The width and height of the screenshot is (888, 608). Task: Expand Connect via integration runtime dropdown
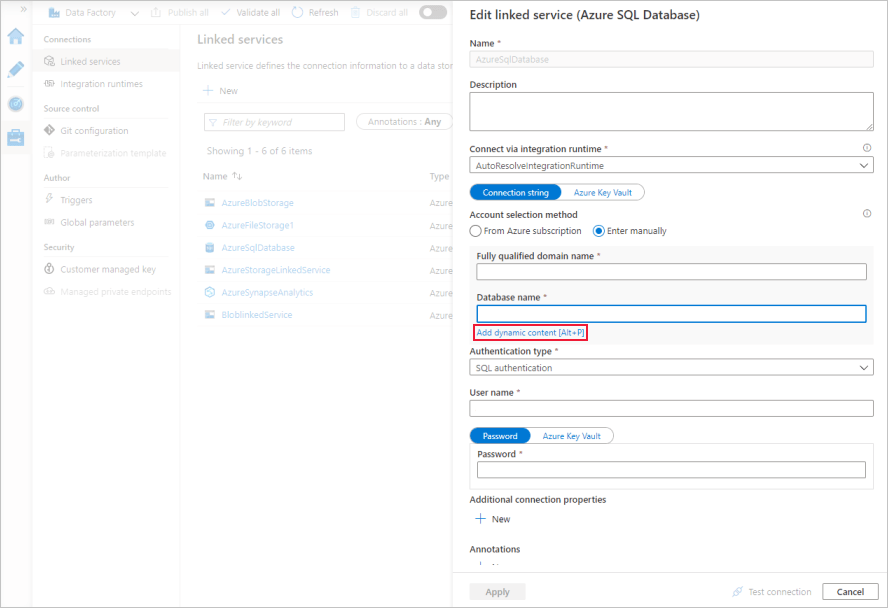(671, 165)
